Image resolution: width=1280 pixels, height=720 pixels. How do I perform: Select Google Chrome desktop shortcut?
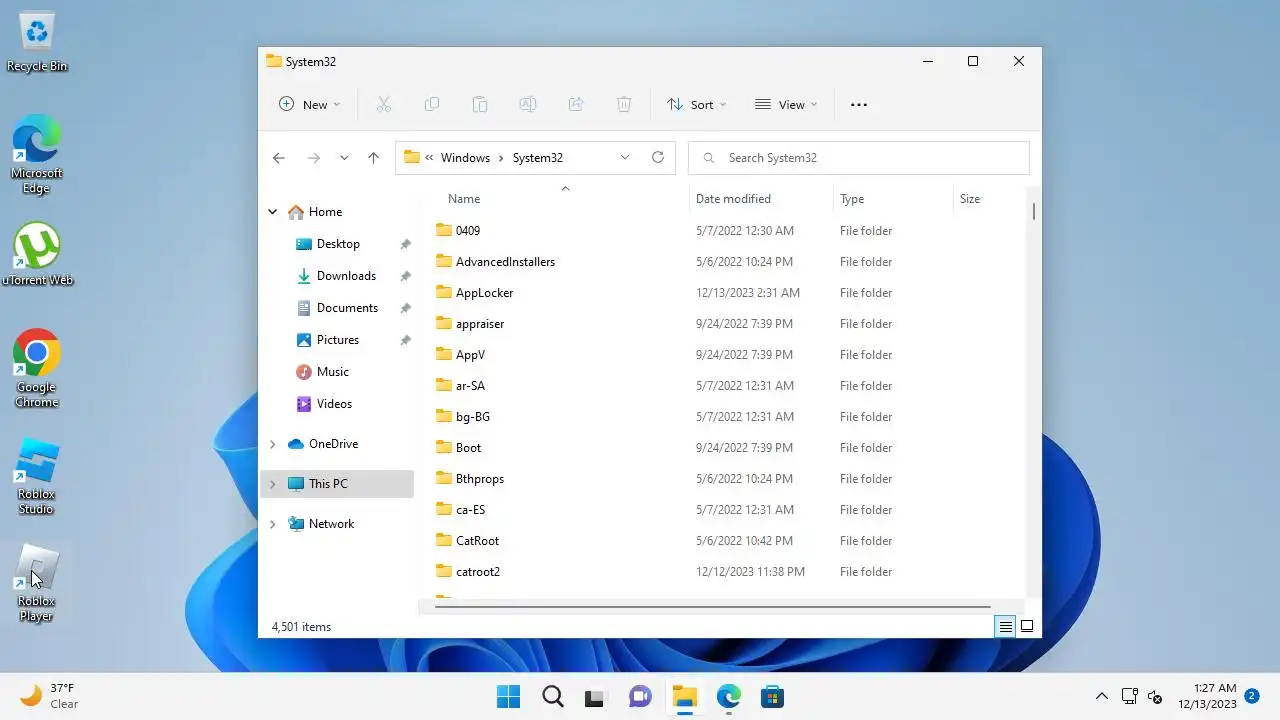37,368
